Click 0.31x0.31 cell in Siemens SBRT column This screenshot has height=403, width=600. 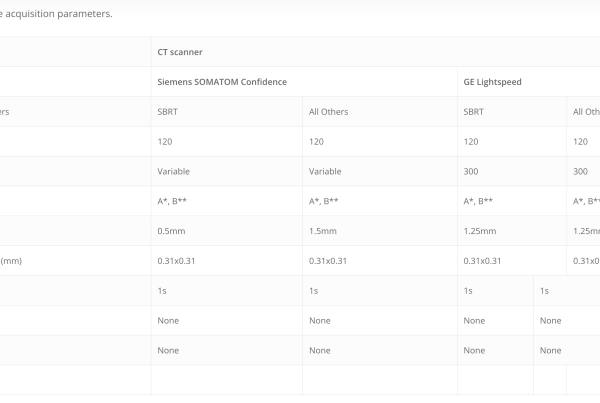click(x=227, y=261)
